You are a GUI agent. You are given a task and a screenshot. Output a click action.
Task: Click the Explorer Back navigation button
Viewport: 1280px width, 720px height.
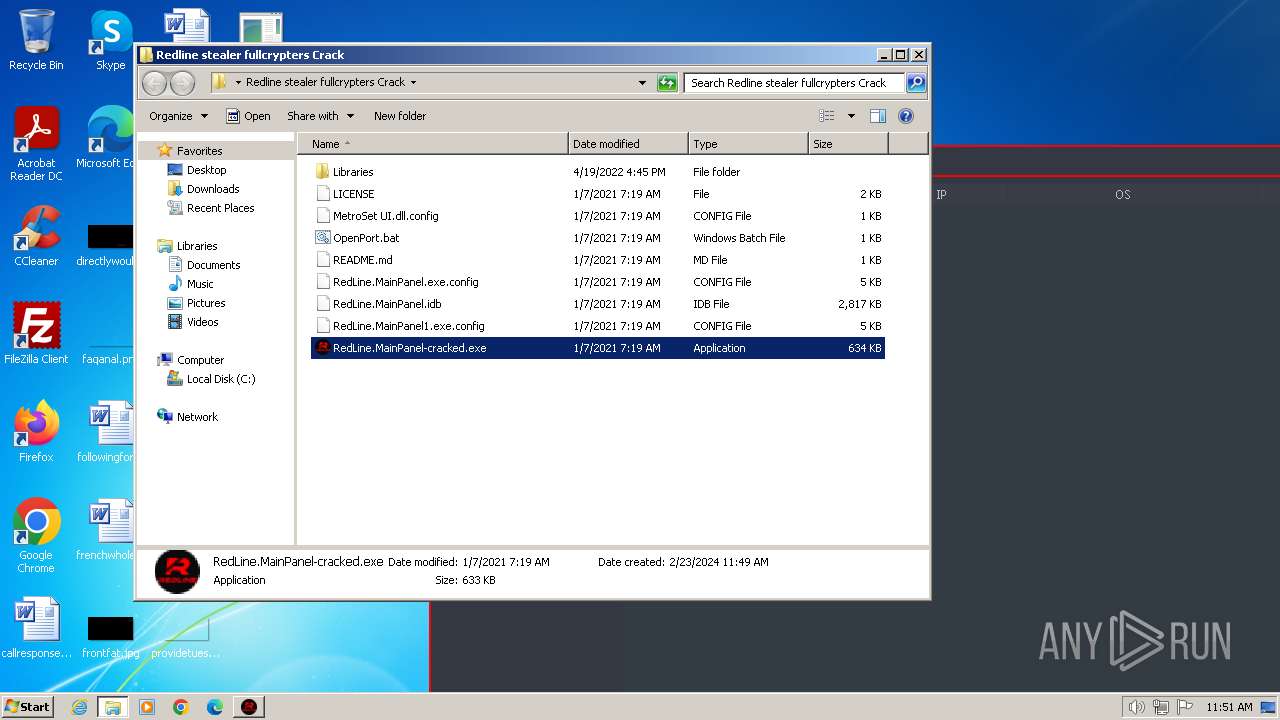click(154, 83)
